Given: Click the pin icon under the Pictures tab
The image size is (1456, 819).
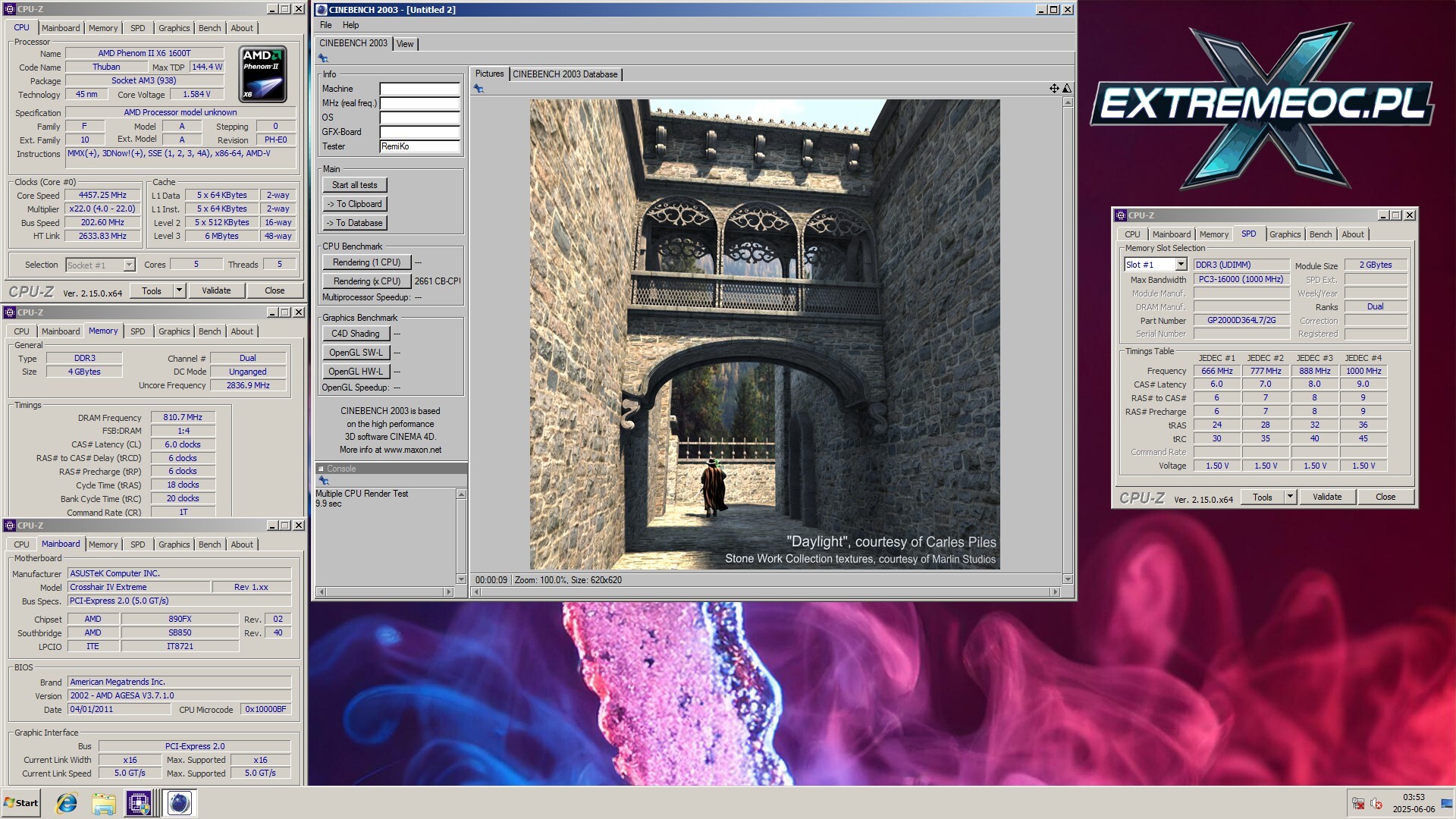Looking at the screenshot, I should (x=479, y=89).
